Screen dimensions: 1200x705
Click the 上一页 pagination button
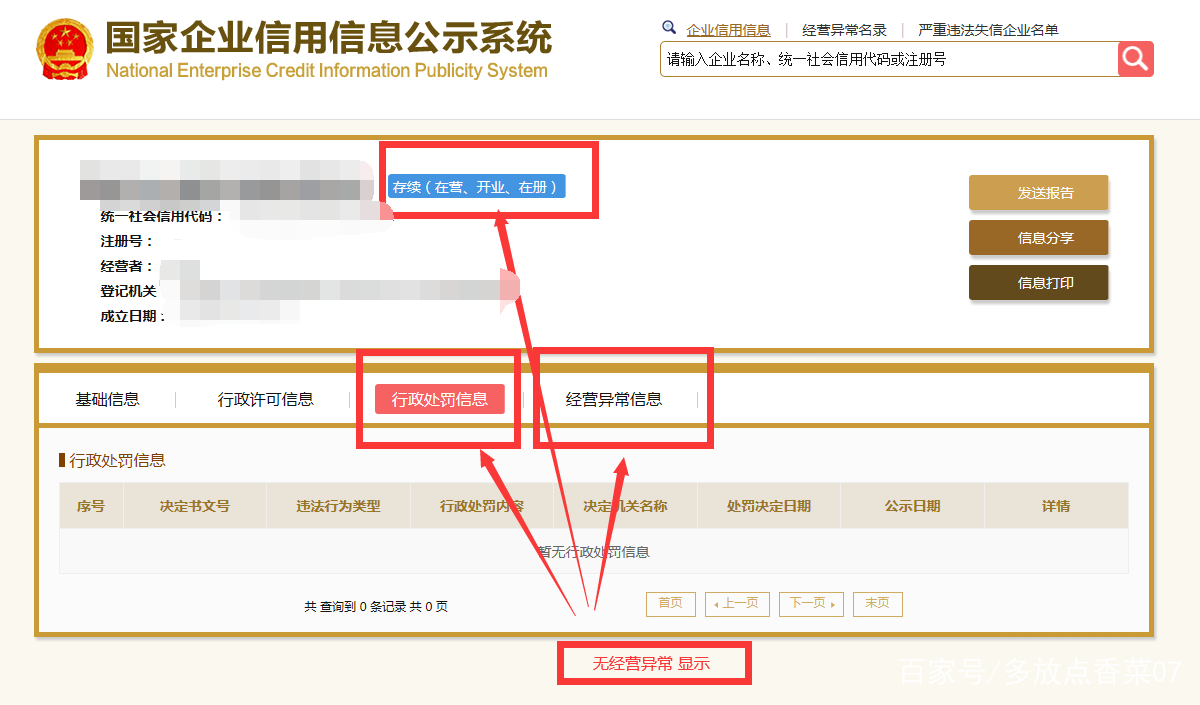pyautogui.click(x=737, y=604)
